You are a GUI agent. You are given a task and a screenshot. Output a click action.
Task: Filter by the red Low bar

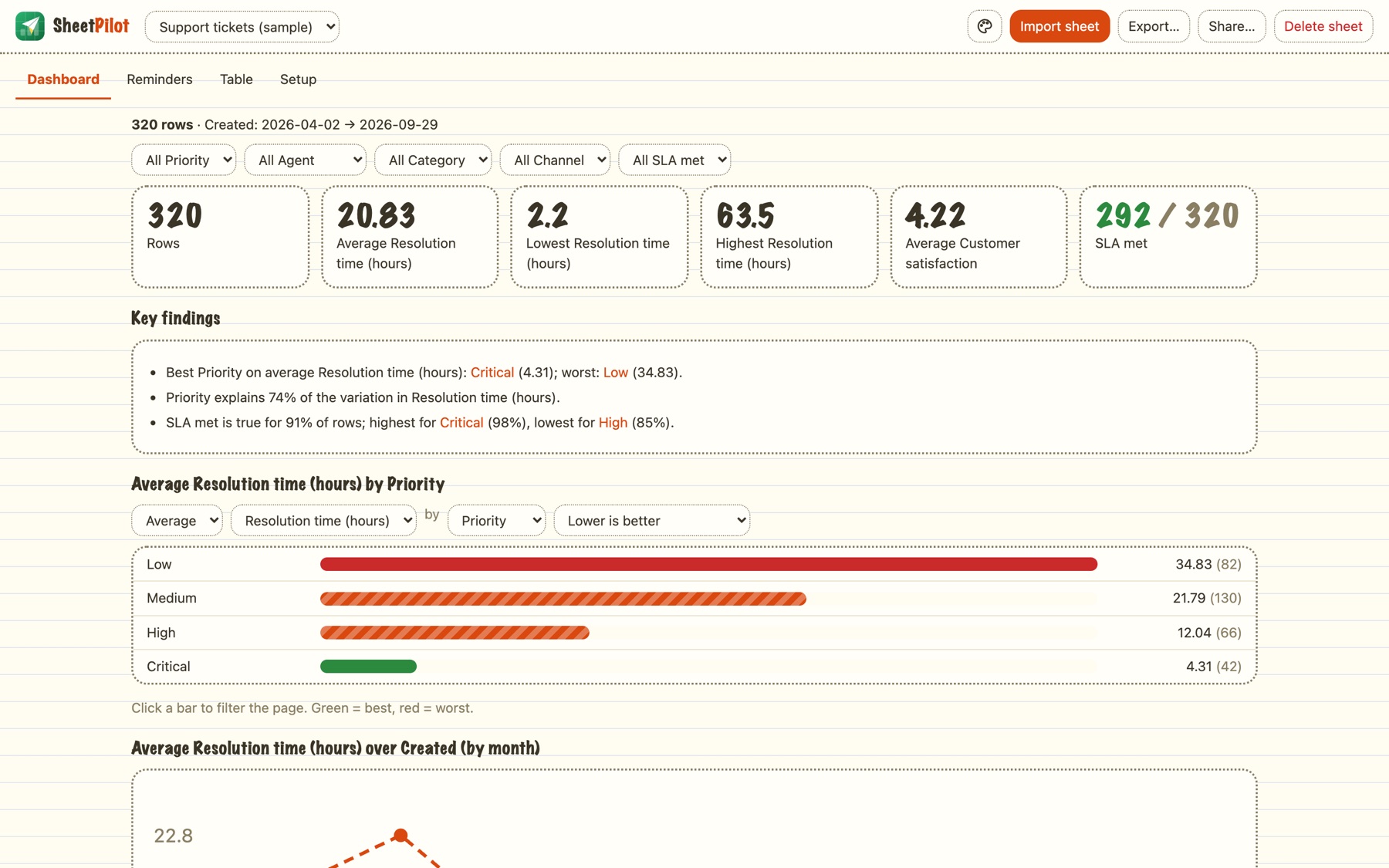708,565
